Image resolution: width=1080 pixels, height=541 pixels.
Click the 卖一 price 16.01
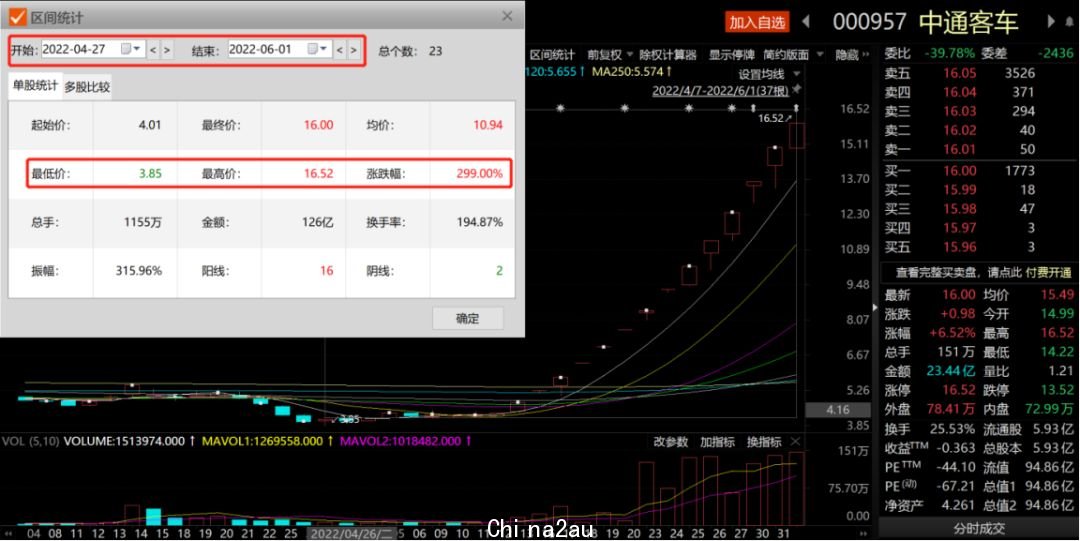point(959,150)
